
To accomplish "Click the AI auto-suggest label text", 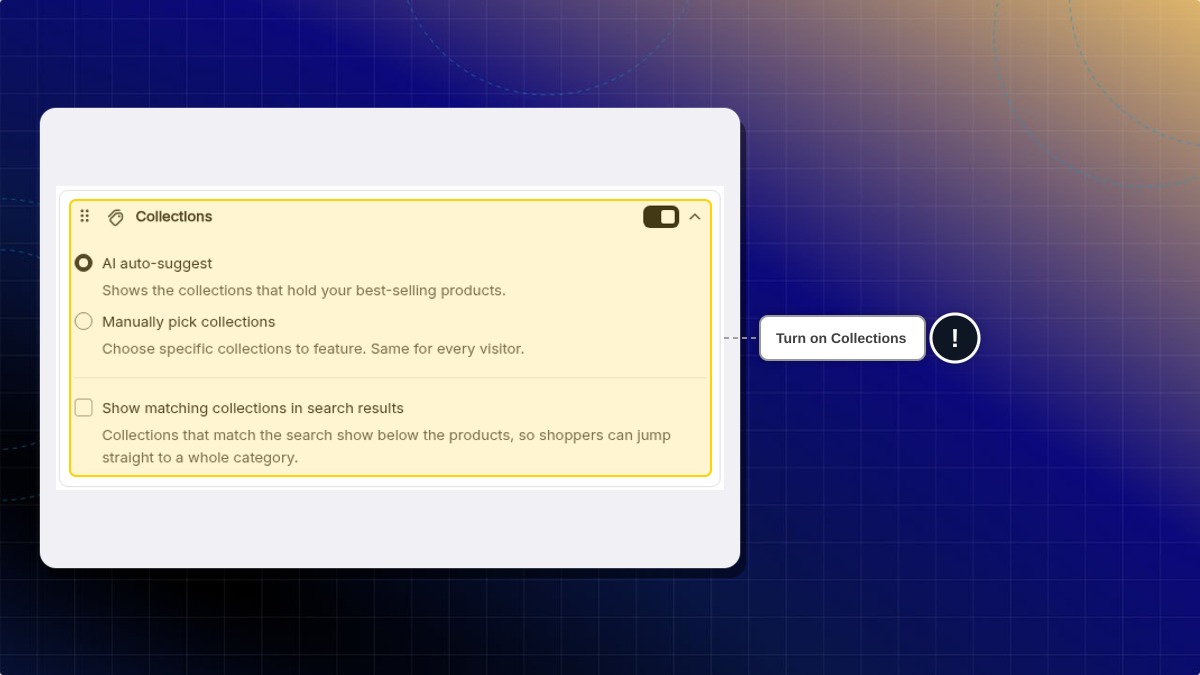I will coord(157,263).
